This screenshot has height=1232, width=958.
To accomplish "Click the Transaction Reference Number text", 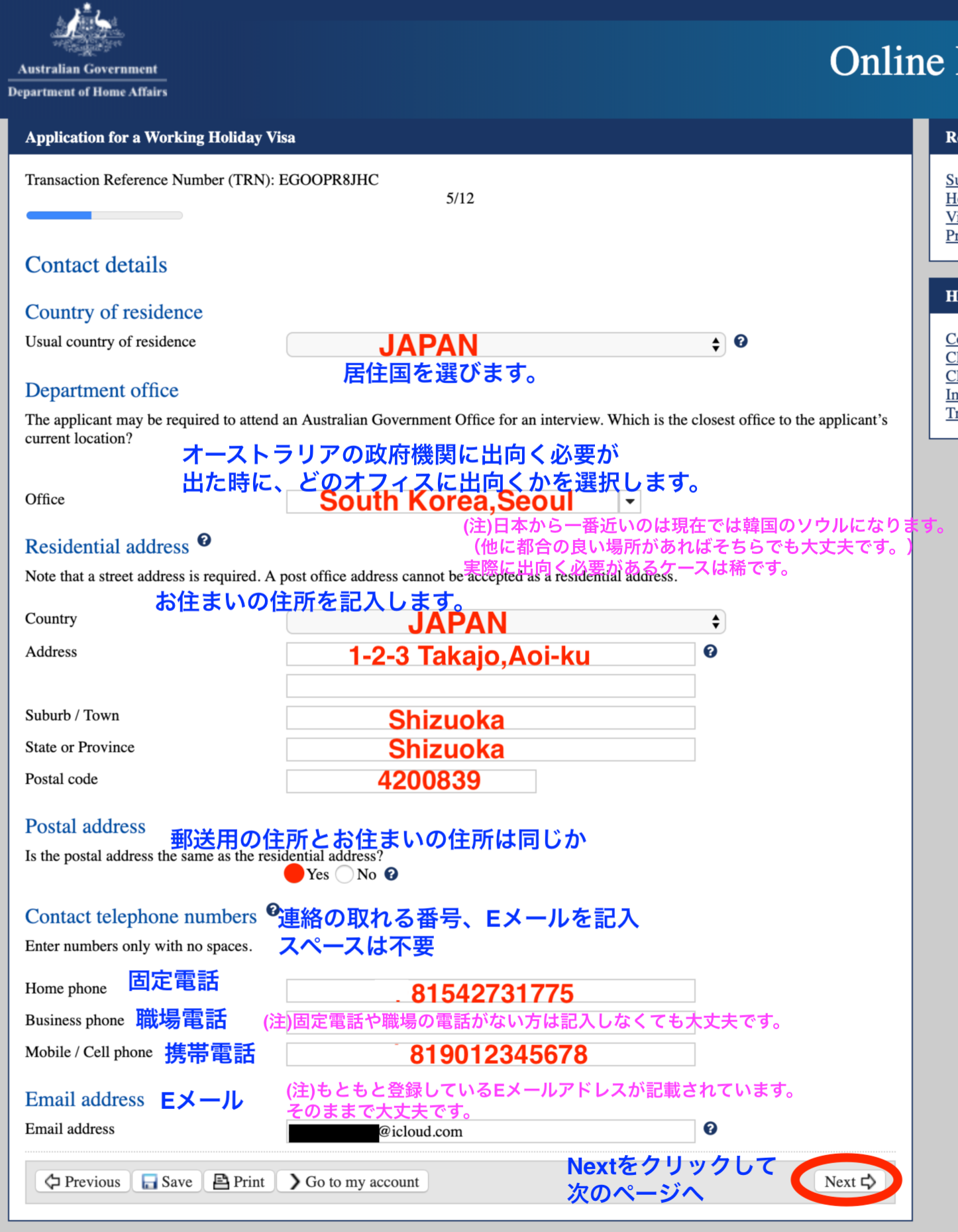I will click(x=202, y=180).
